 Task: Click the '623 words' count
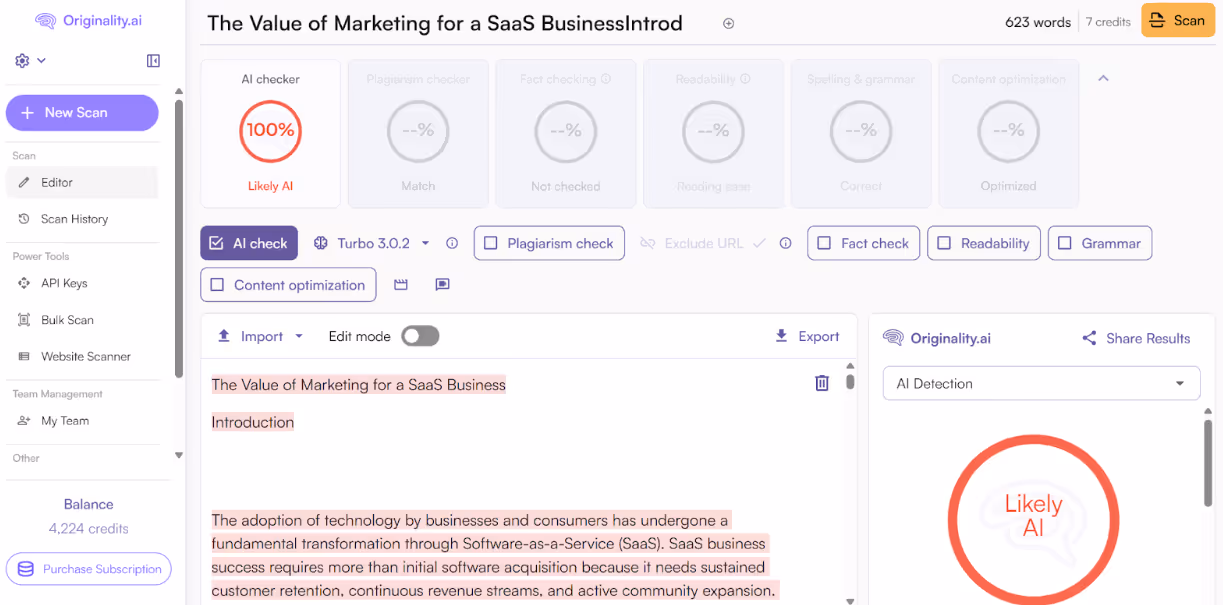point(1038,22)
